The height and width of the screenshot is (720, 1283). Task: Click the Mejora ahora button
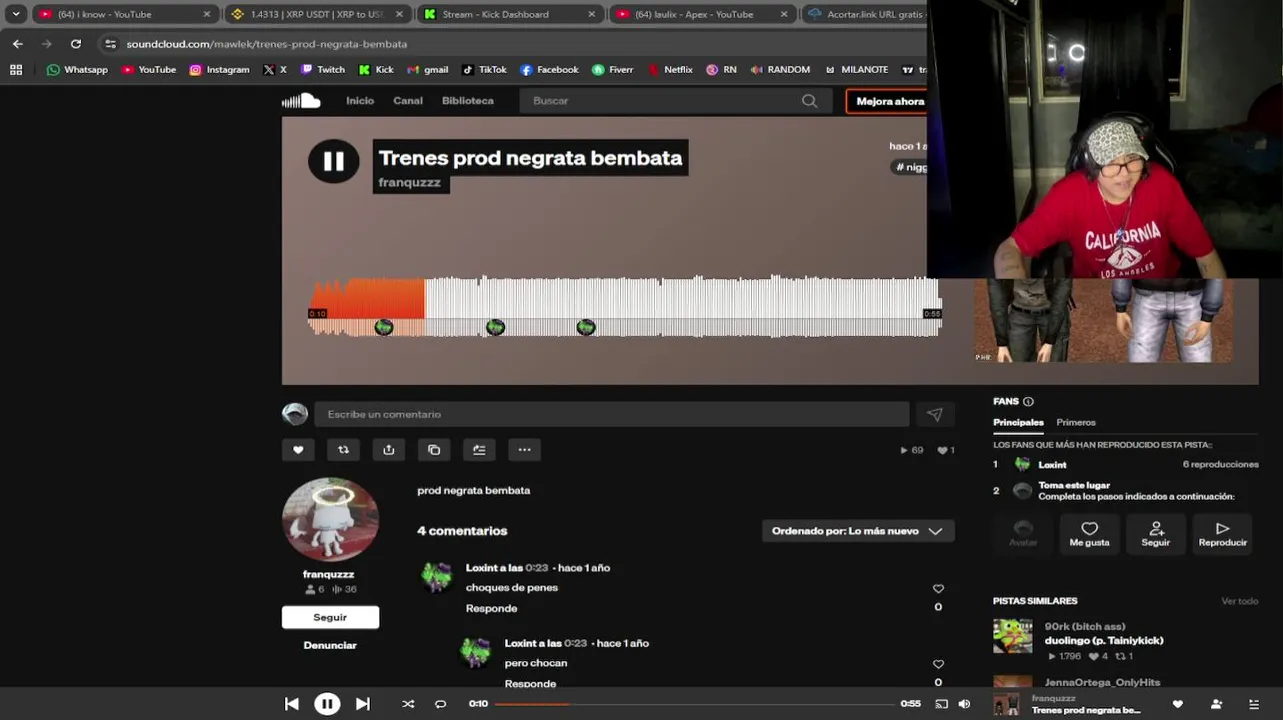887,101
